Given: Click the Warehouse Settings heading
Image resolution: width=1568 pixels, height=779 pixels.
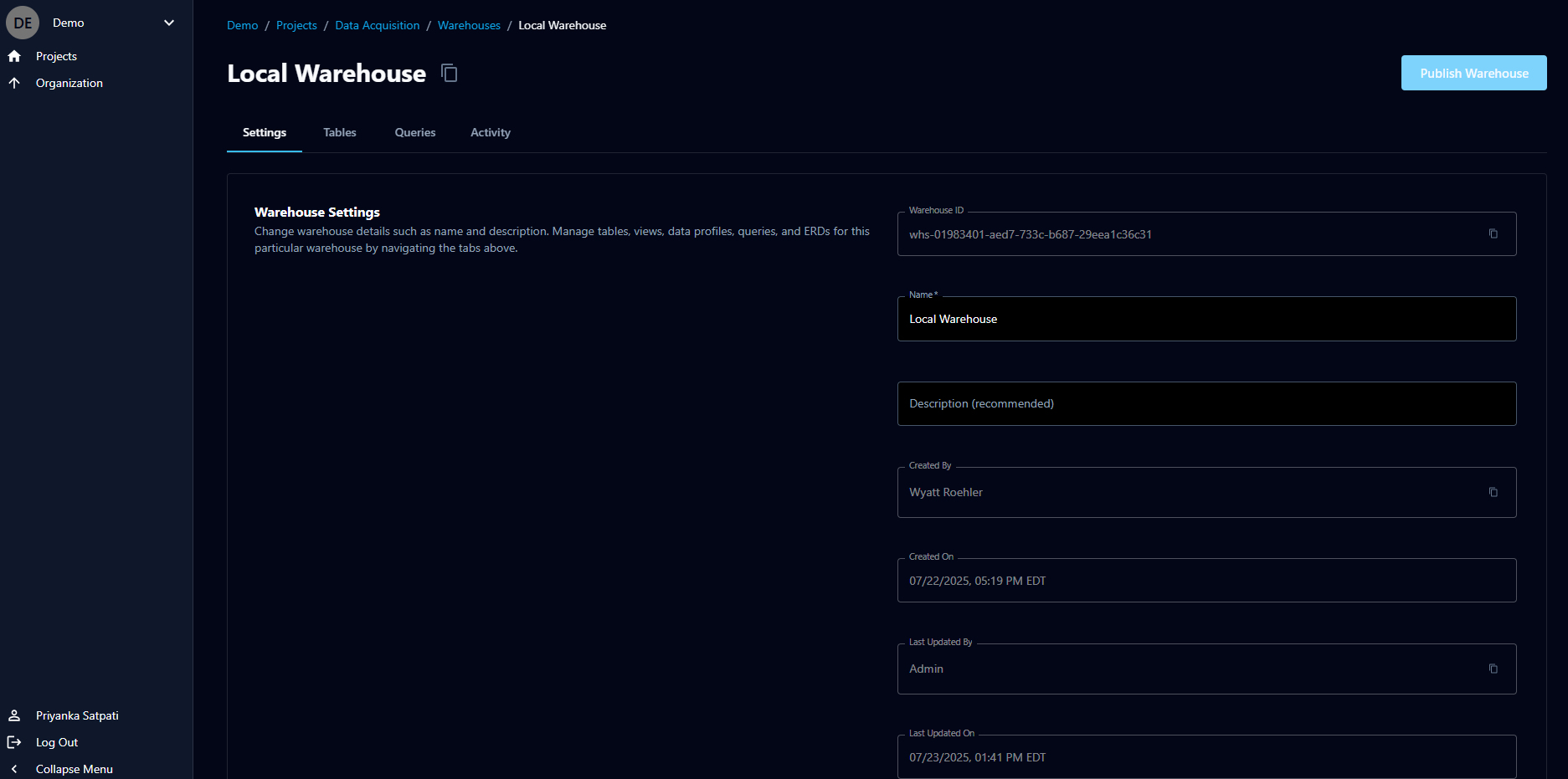Looking at the screenshot, I should 317,212.
